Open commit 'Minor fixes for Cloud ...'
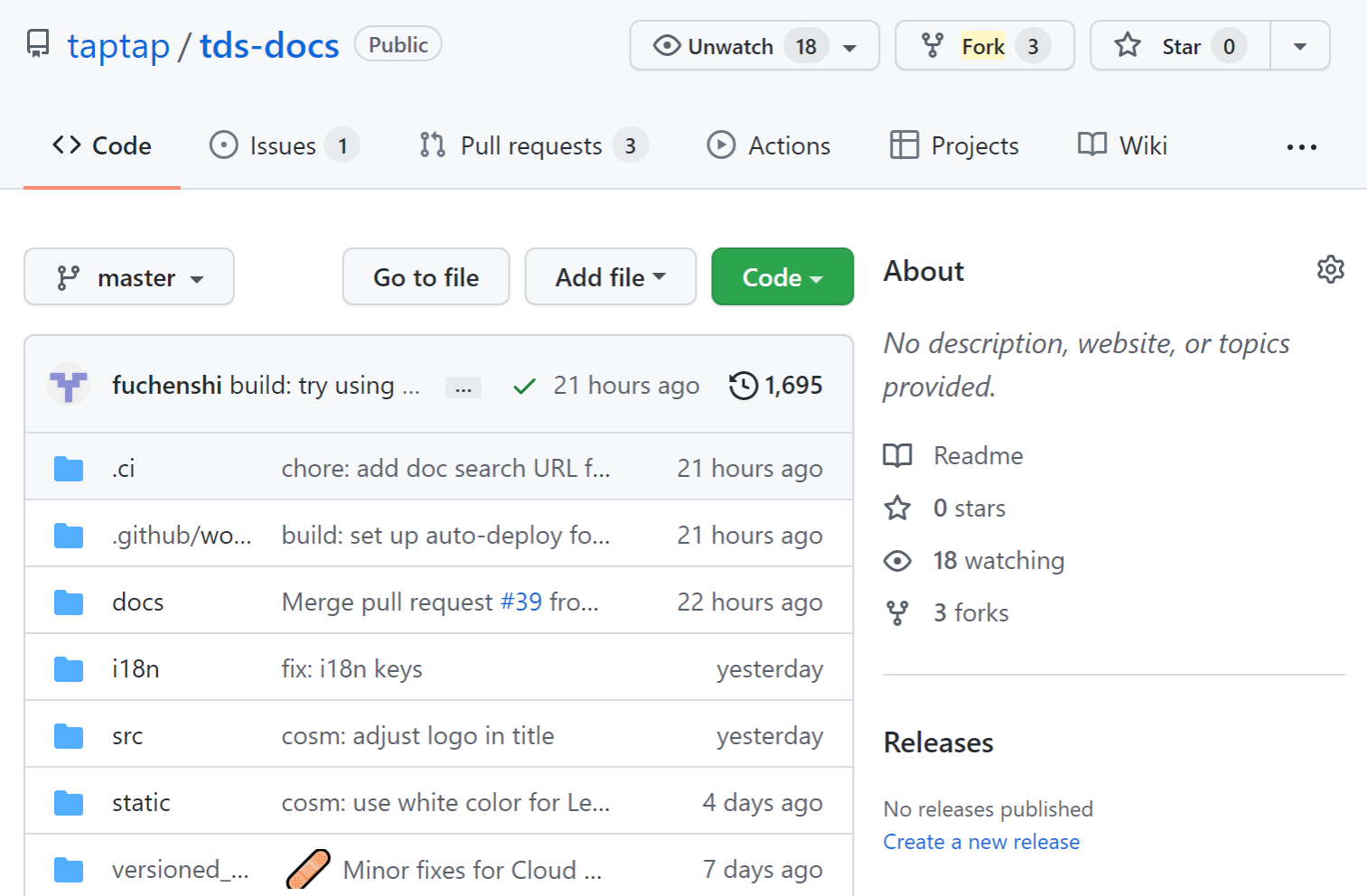The image size is (1367, 896). click(x=473, y=870)
